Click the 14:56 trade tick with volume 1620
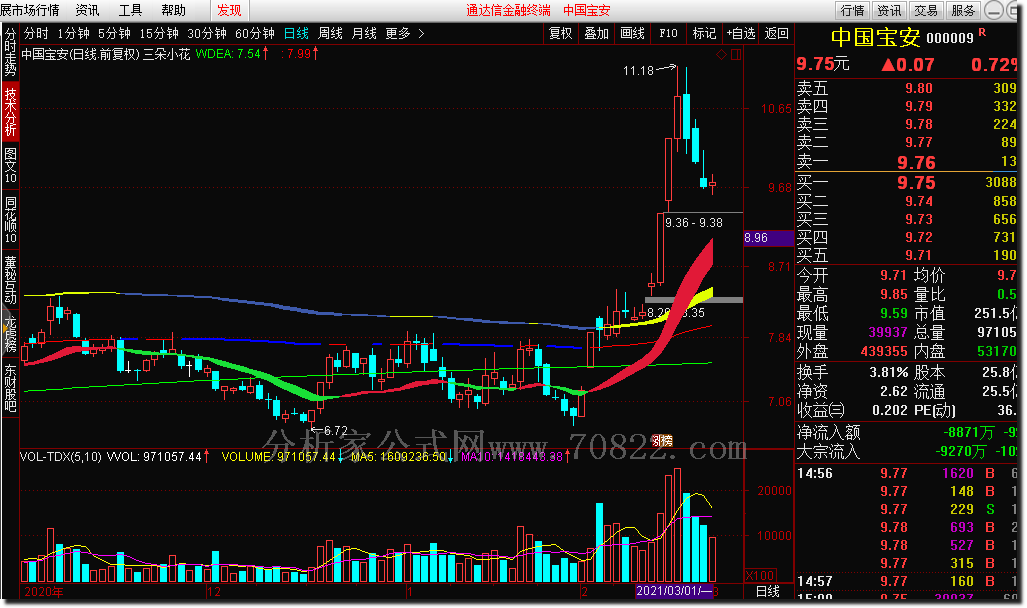The height and width of the screenshot is (608, 1027). click(906, 474)
